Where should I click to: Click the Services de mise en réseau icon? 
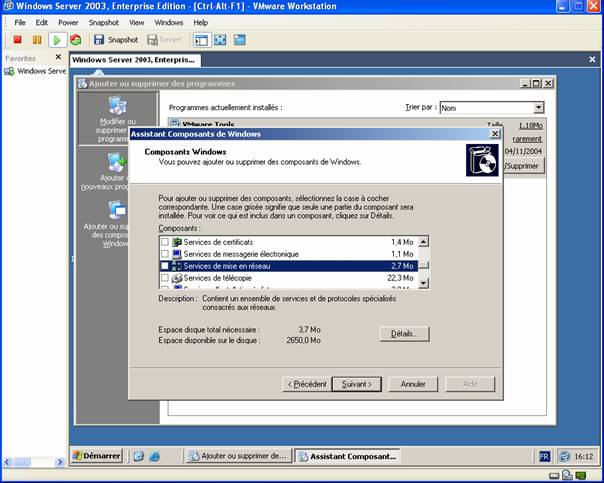[x=177, y=266]
